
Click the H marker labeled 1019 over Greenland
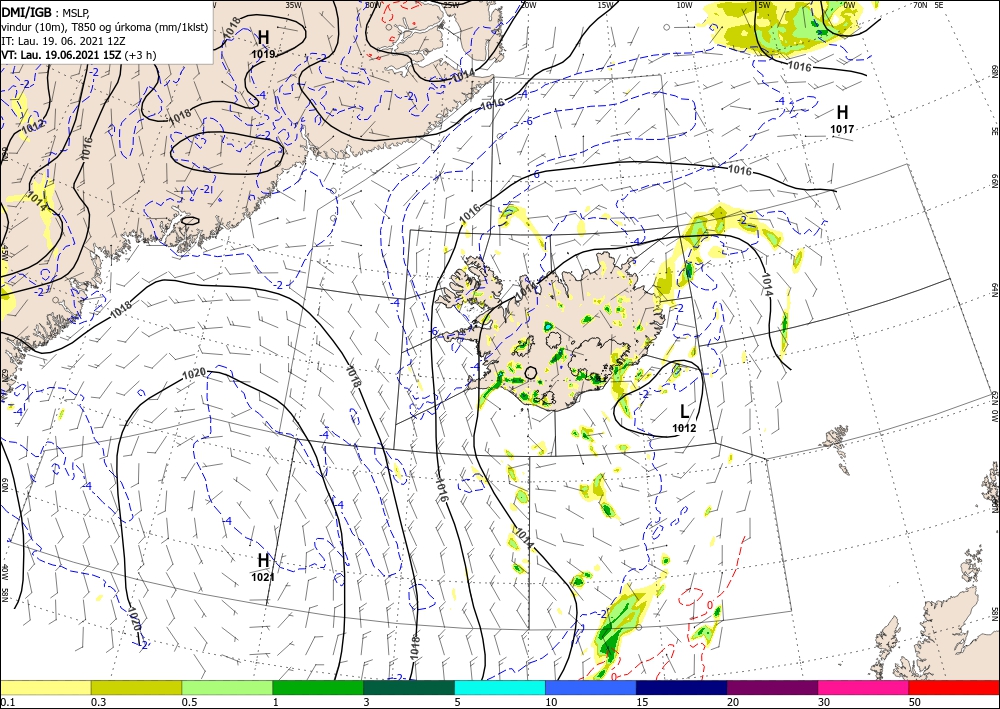point(263,37)
